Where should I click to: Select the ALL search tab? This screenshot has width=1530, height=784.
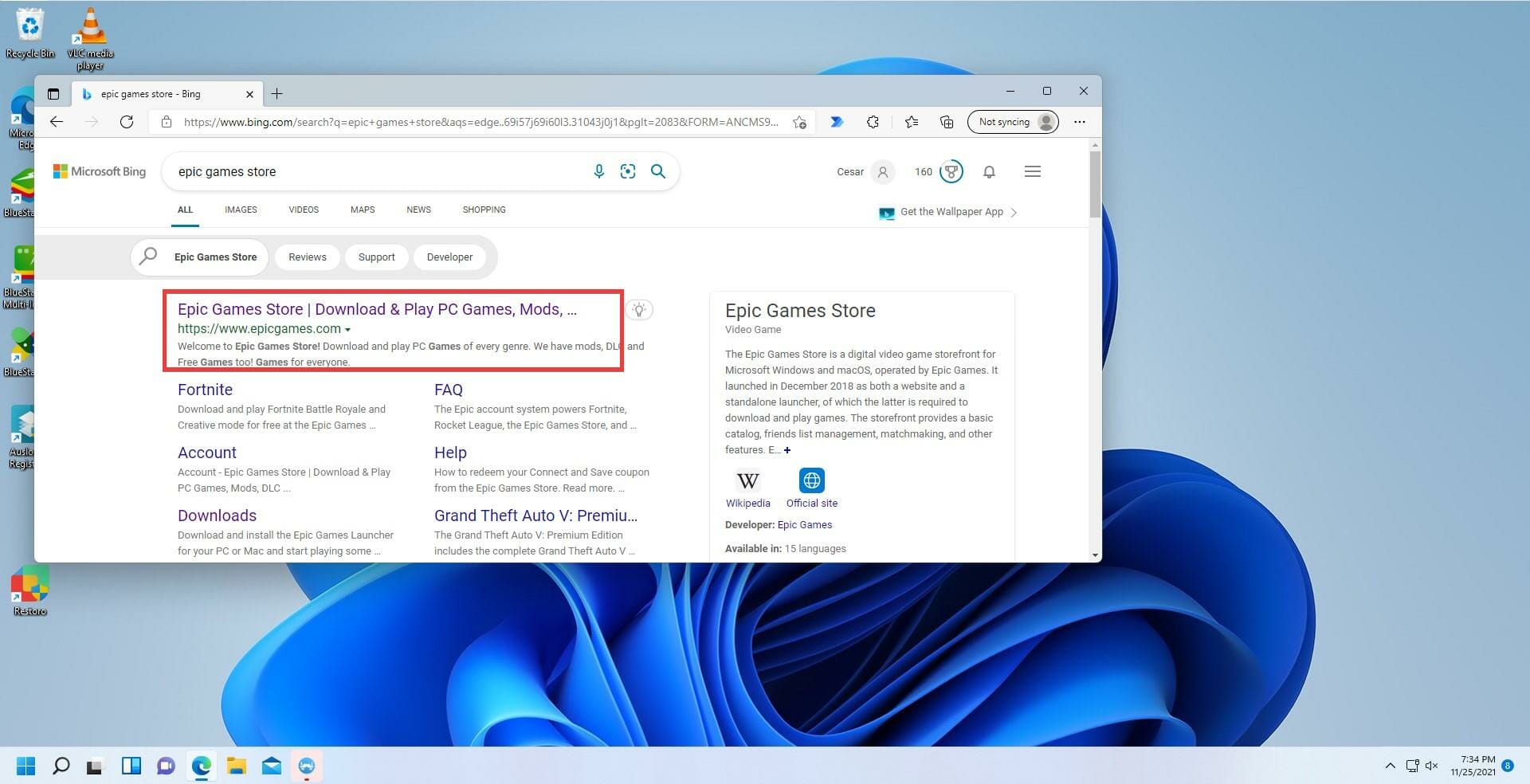[x=185, y=210]
